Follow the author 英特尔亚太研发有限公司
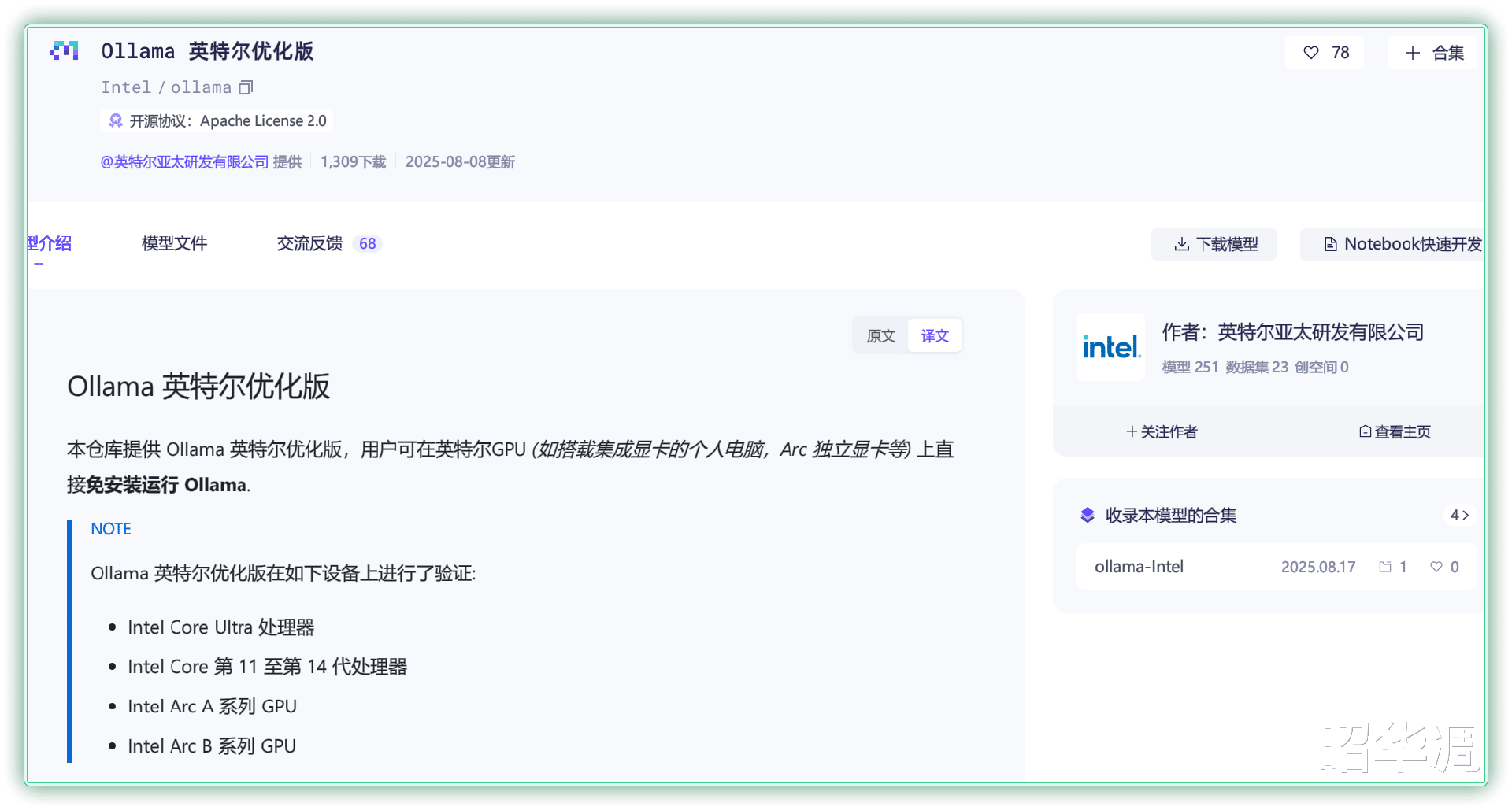This screenshot has width=1512, height=810. (1162, 431)
